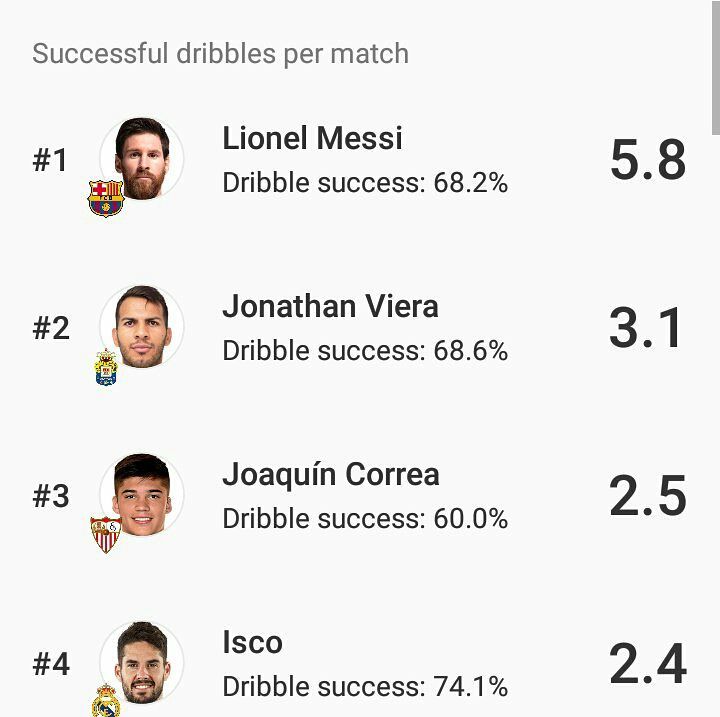Select the Joaquín Correa name link
Image resolution: width=720 pixels, height=717 pixels.
click(x=331, y=474)
